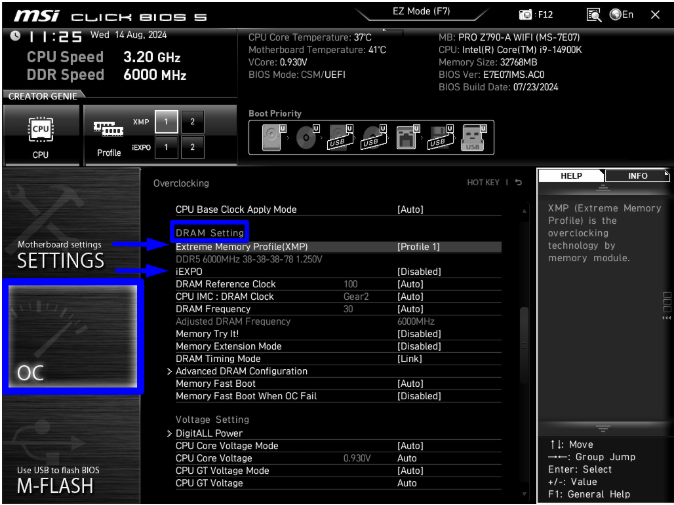Viewport: 674px width, 505px height.
Task: Select optical disc boot priority icon
Action: pos(304,139)
